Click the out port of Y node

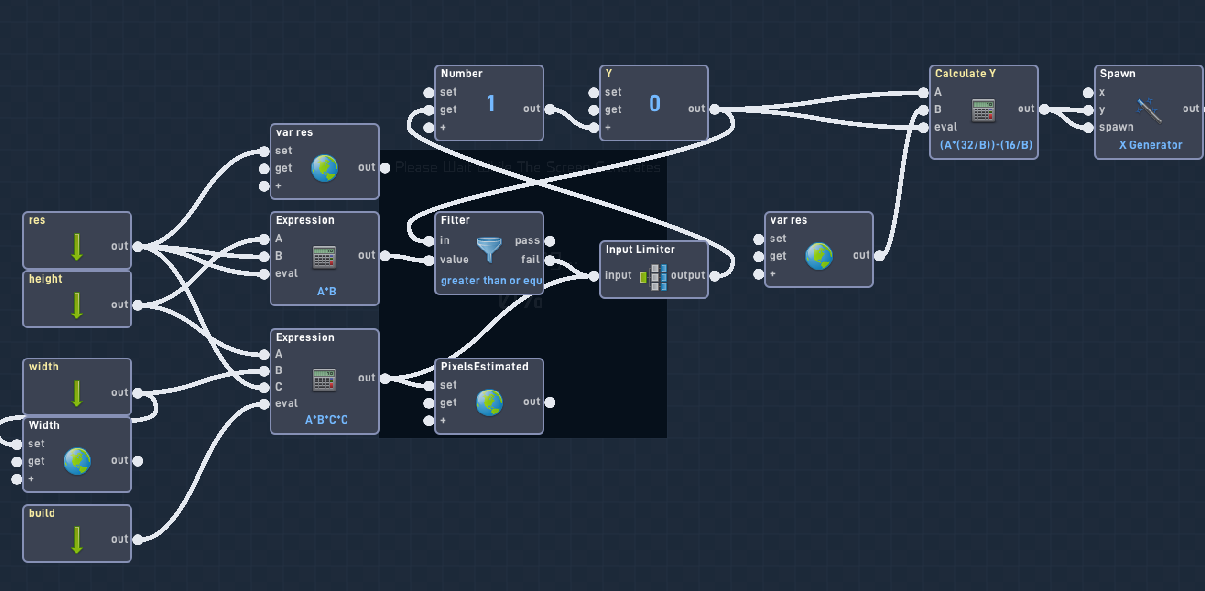pyautogui.click(x=713, y=109)
